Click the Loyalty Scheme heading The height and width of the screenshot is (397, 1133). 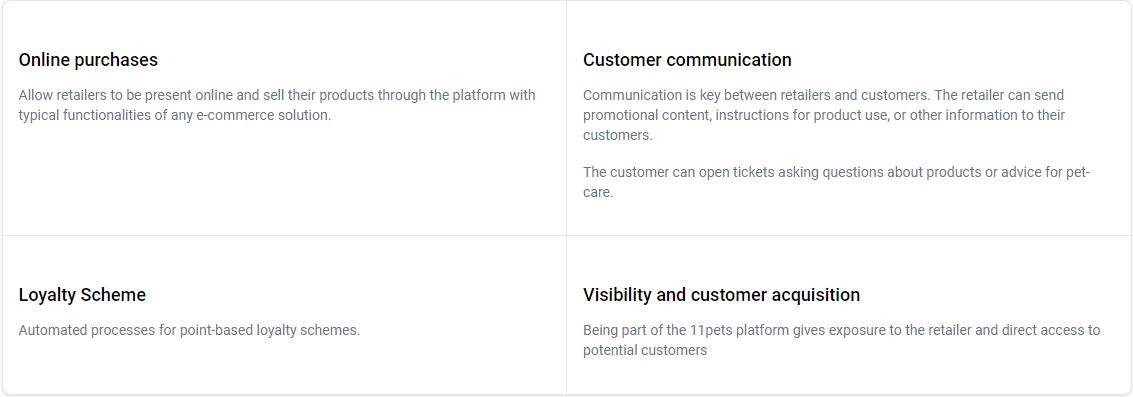(x=82, y=295)
